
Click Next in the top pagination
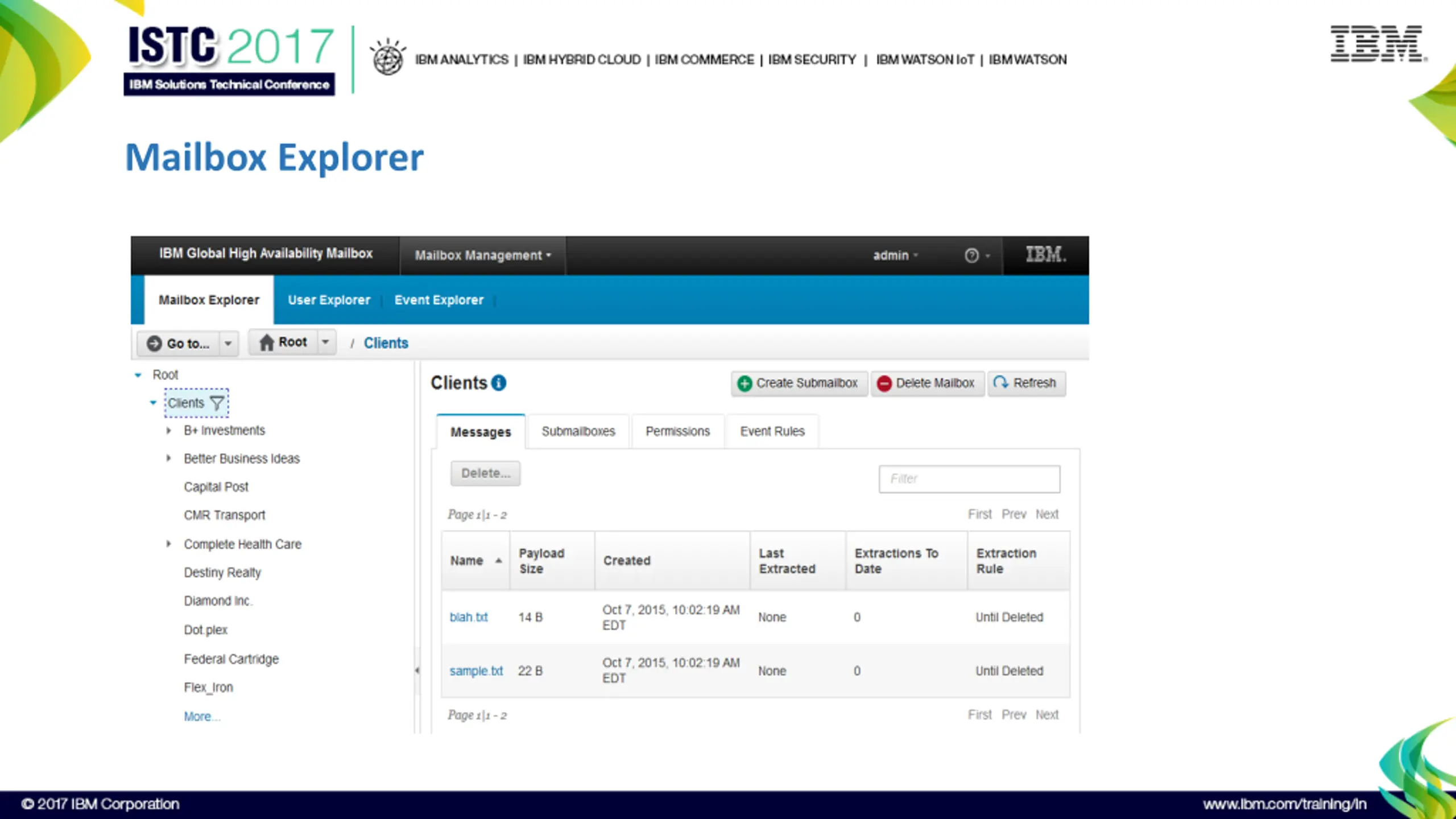pos(1046,514)
